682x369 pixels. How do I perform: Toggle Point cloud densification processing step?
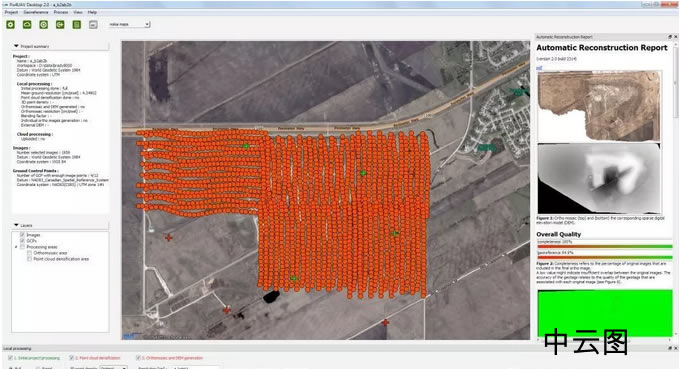[72, 358]
